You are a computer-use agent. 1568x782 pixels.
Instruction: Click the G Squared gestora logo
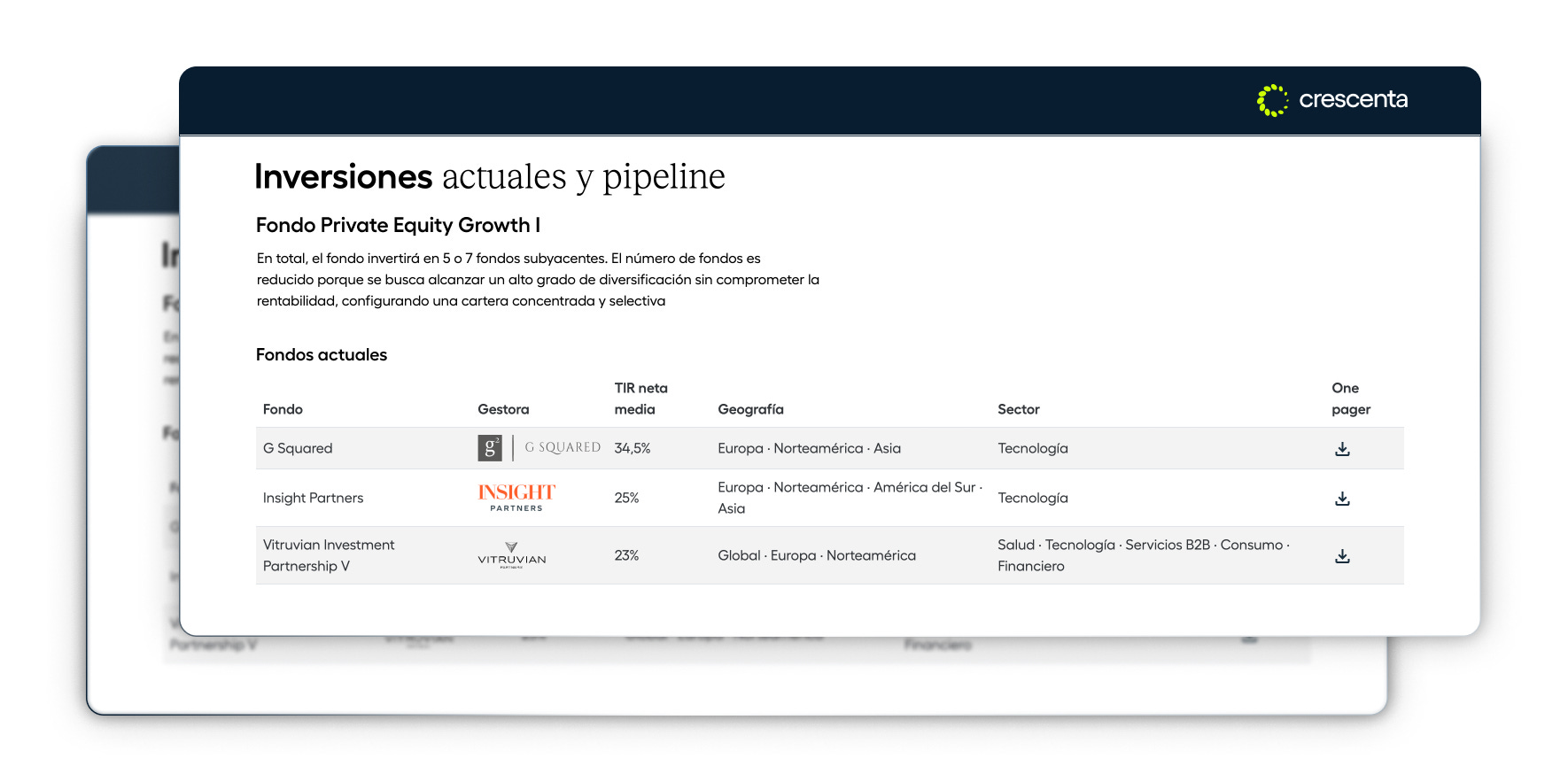[x=539, y=448]
